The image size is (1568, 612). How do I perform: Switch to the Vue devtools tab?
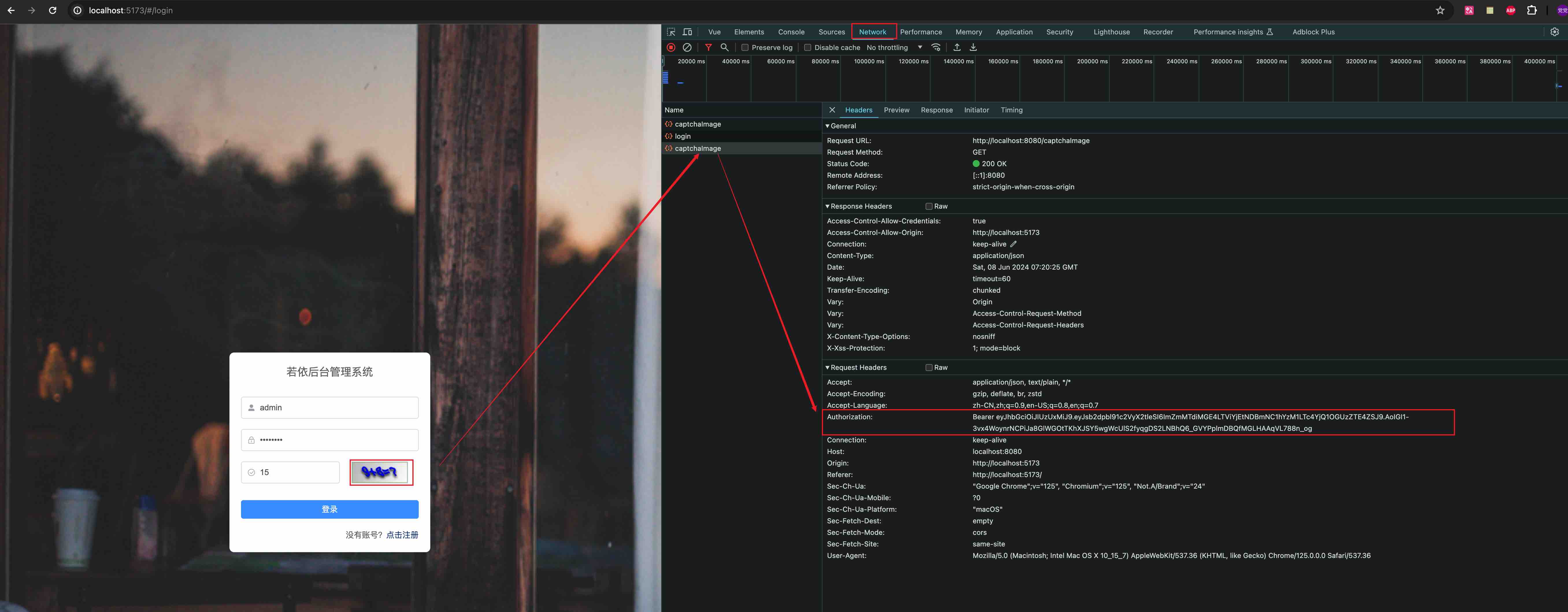(715, 32)
